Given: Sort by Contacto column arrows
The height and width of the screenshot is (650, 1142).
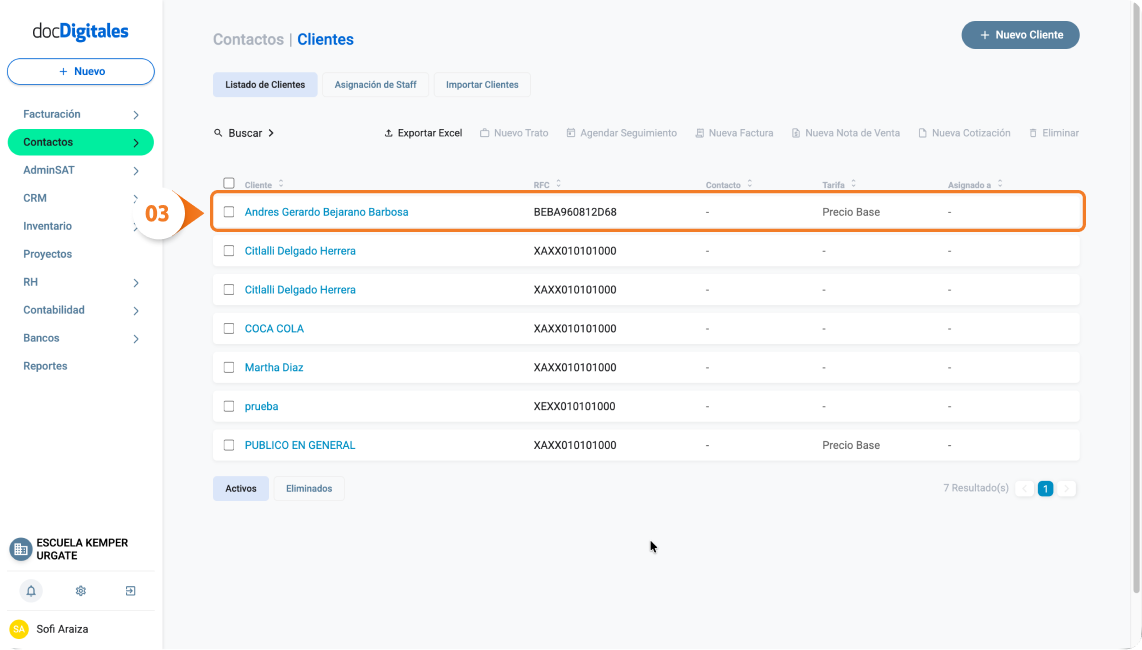Looking at the screenshot, I should (749, 184).
